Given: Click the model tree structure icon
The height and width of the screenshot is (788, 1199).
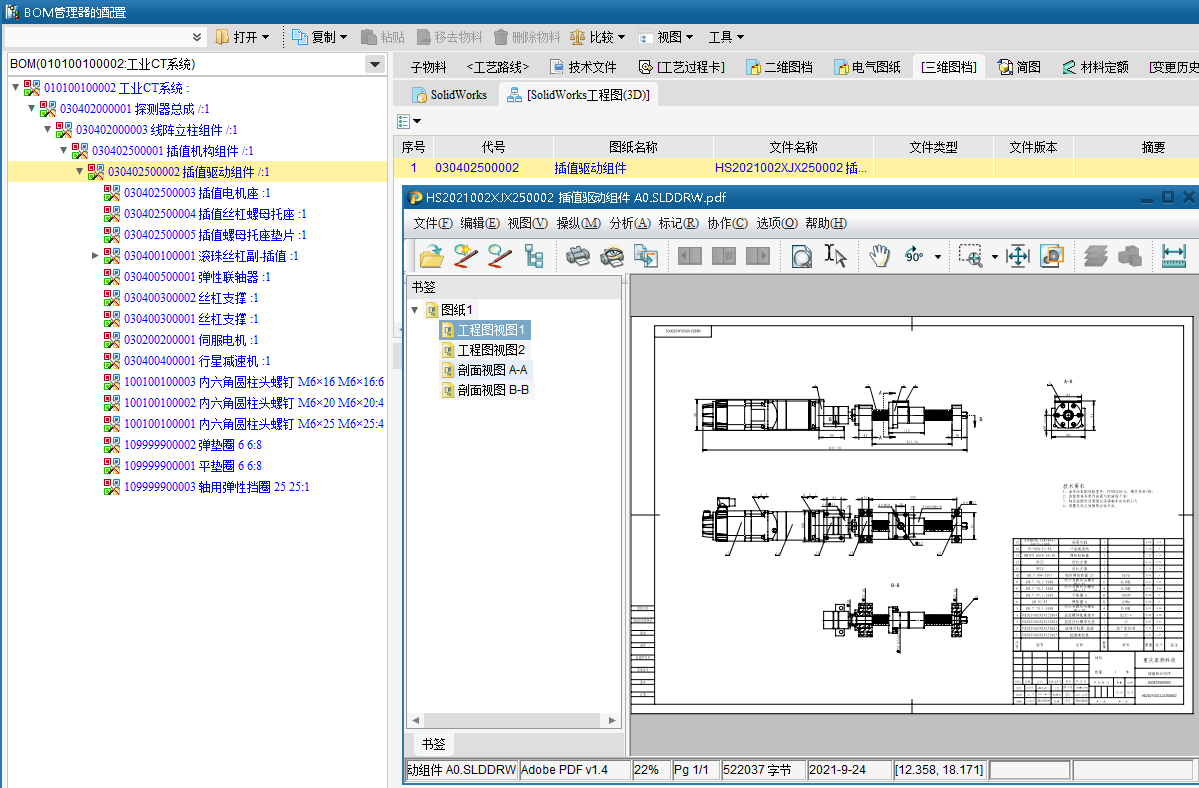Looking at the screenshot, I should 534,256.
